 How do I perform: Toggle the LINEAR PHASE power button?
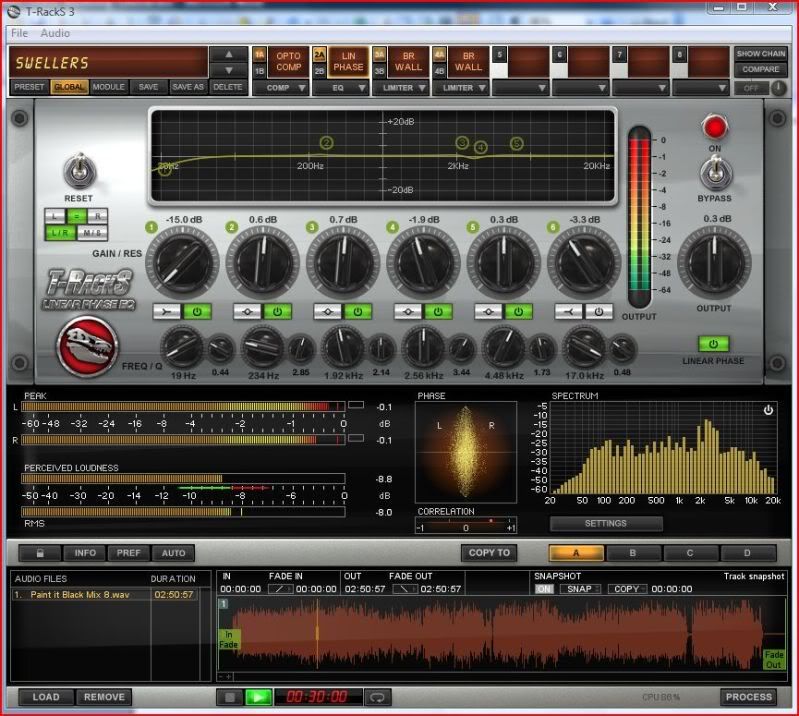[x=713, y=344]
